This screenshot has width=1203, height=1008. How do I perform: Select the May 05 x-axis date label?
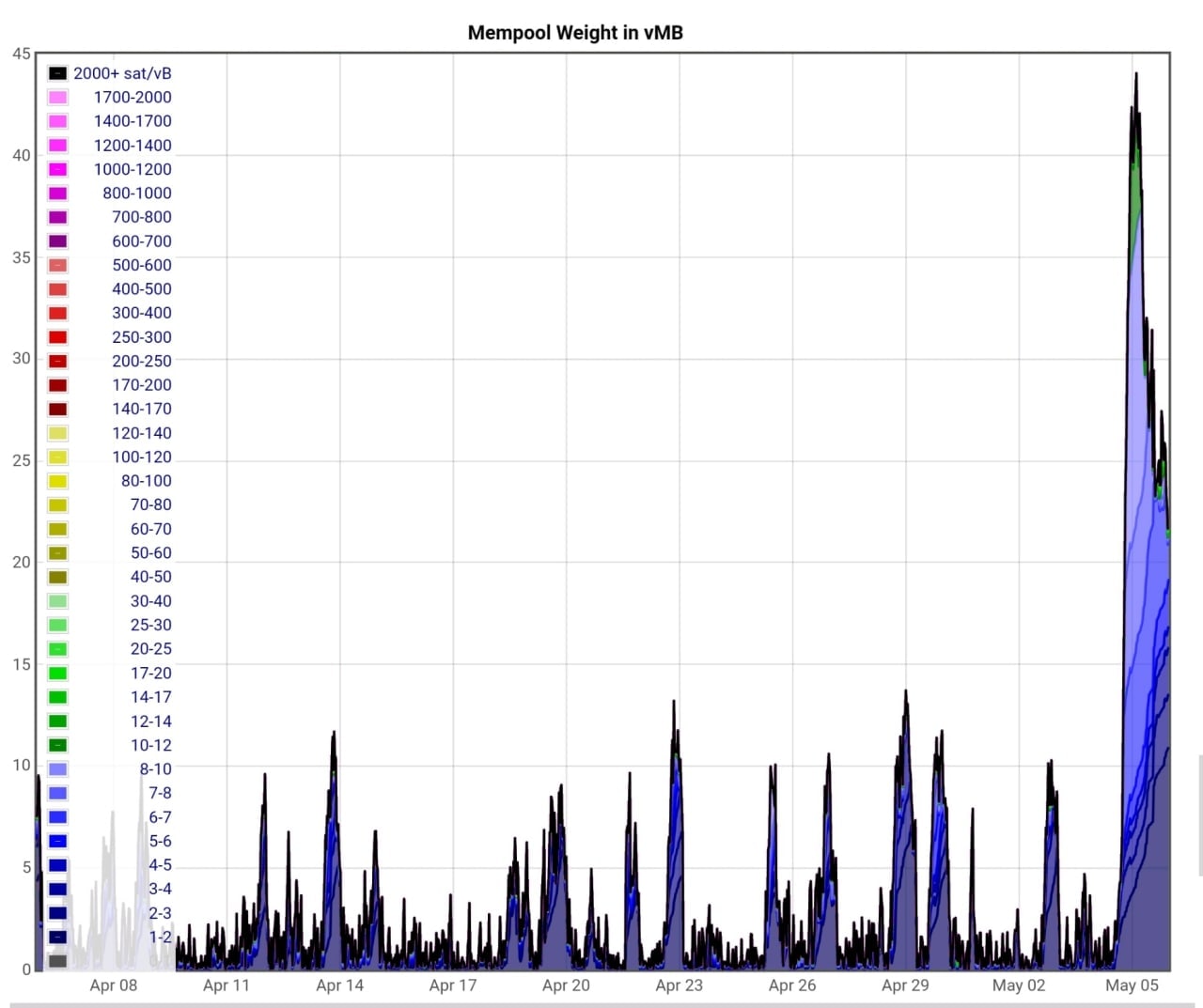pyautogui.click(x=1132, y=985)
